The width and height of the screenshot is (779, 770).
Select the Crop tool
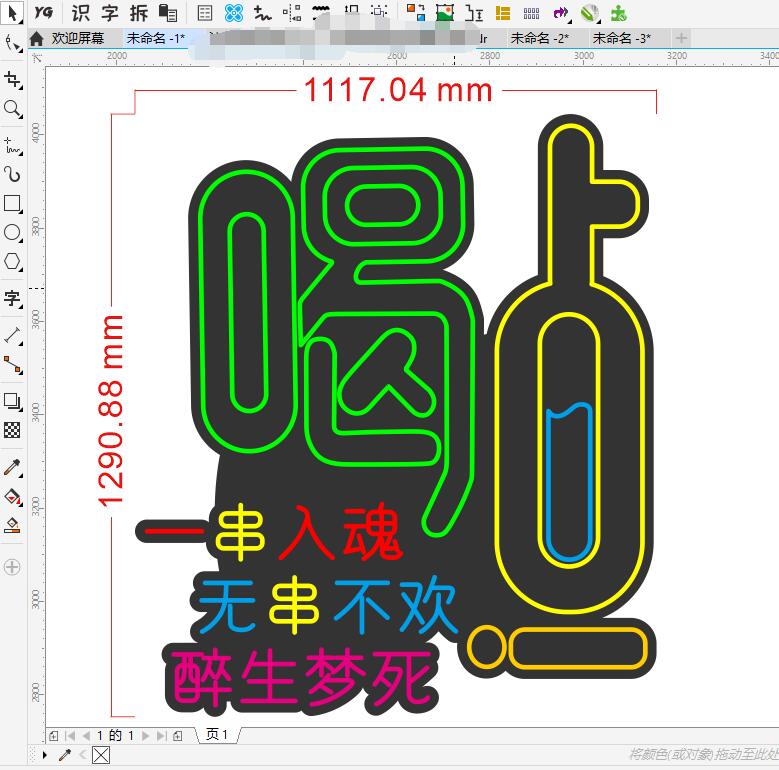[x=12, y=80]
